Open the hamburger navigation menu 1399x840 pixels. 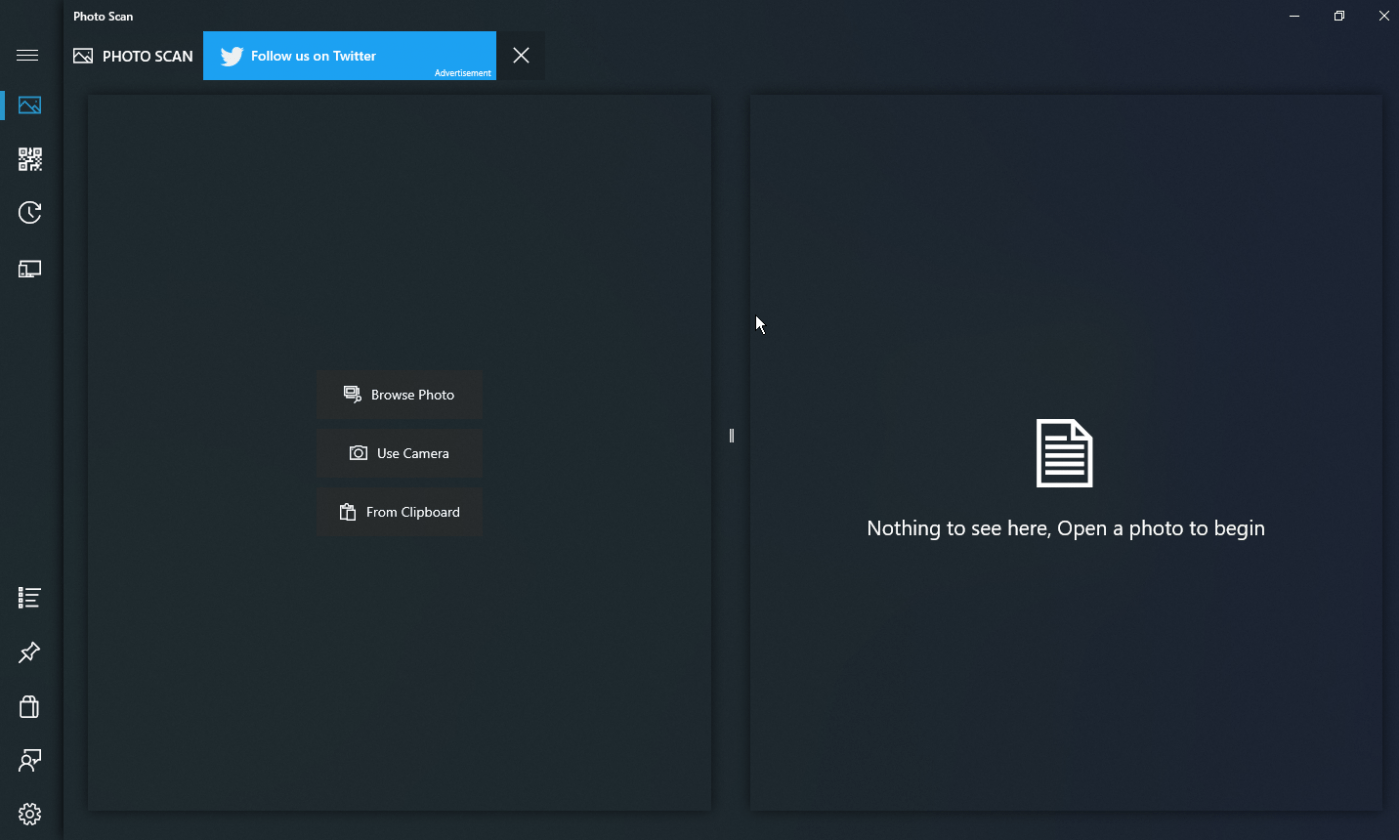tap(27, 55)
